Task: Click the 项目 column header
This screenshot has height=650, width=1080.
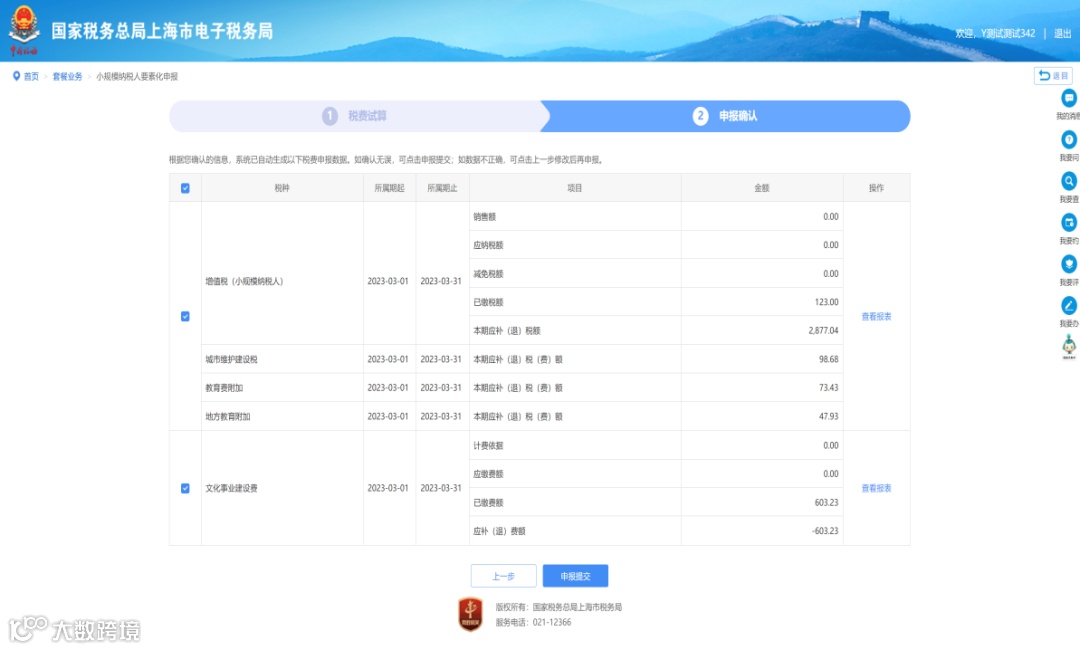Action: pyautogui.click(x=574, y=188)
